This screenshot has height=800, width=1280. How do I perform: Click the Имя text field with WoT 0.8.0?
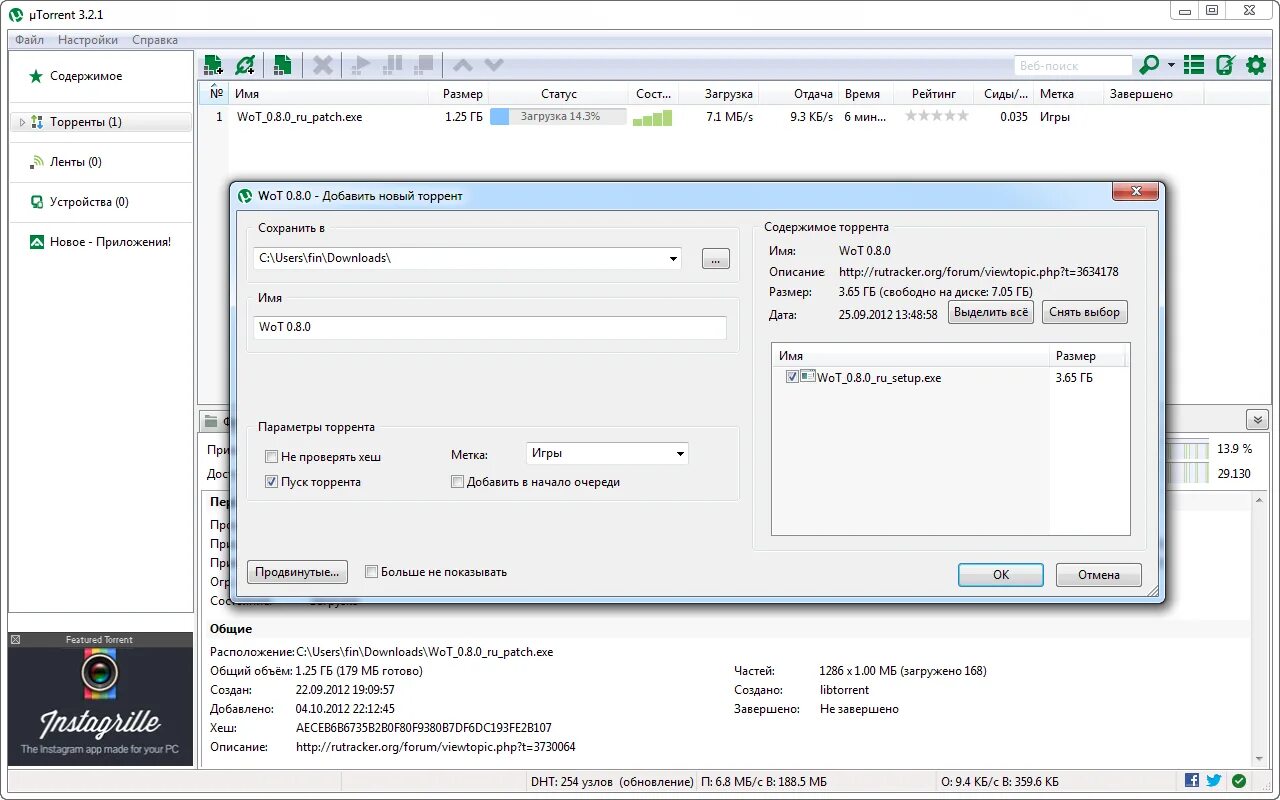490,327
